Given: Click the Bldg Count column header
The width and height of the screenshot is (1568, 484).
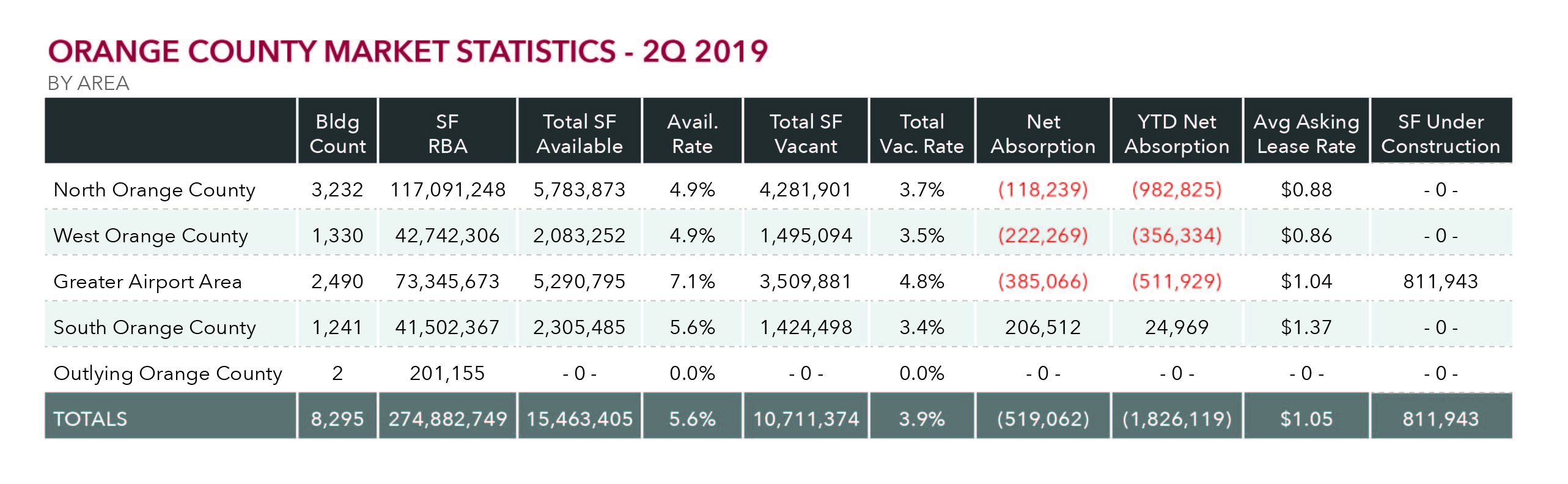Looking at the screenshot, I should [337, 133].
